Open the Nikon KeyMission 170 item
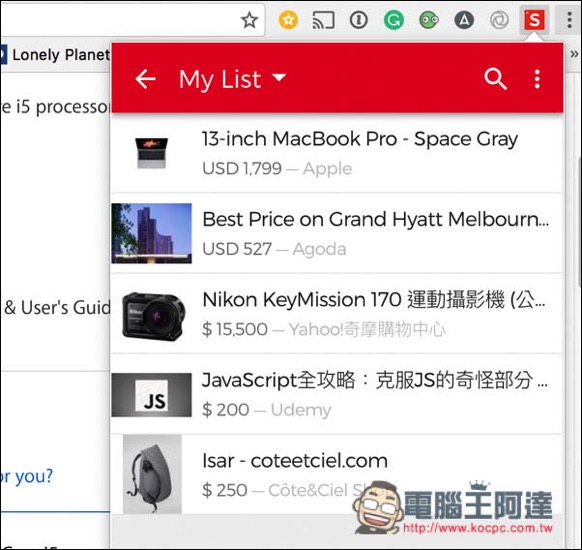 point(374,300)
